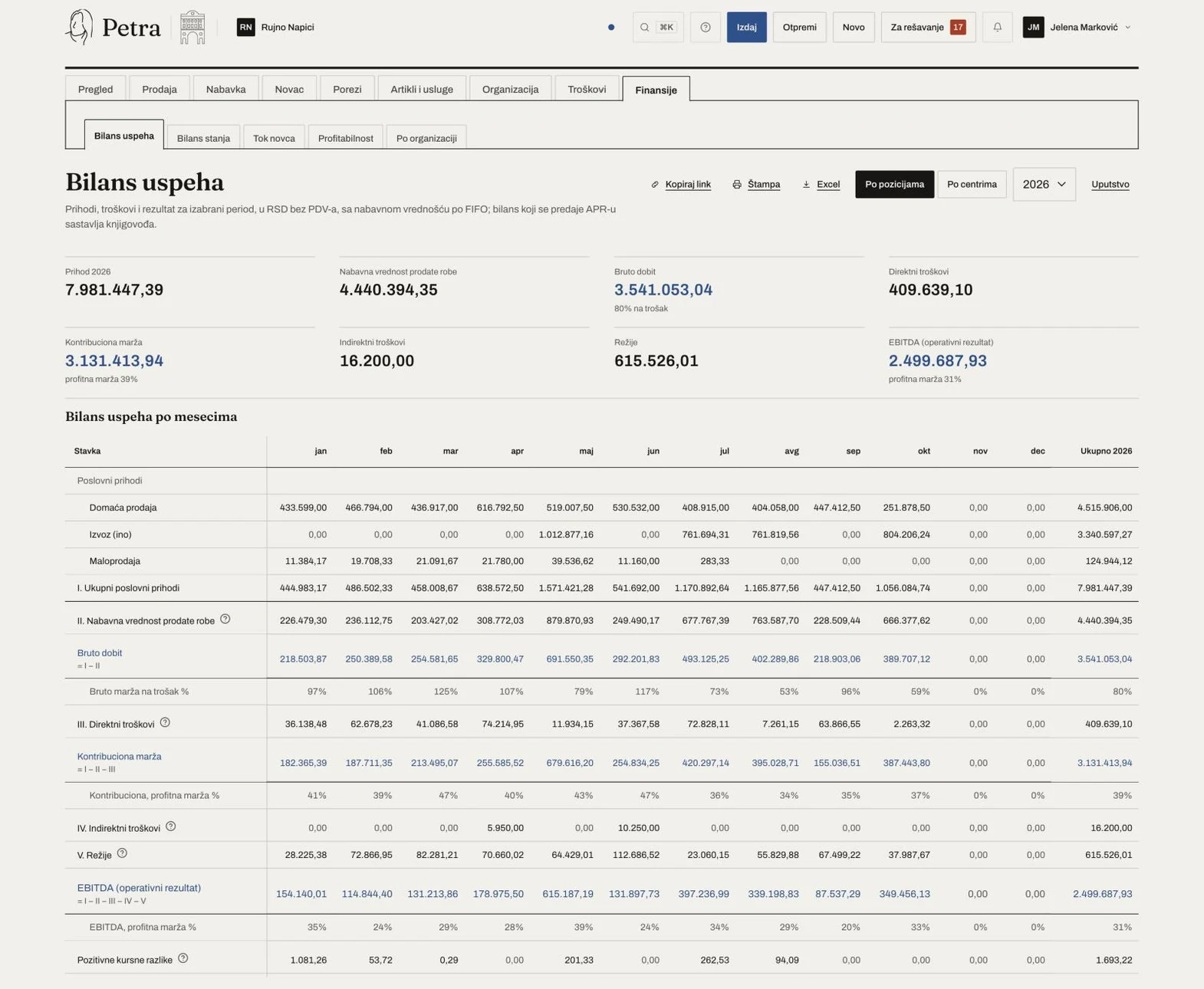Show info for Nabavna vrednost prodate robe
This screenshot has height=989, width=1204.
pyautogui.click(x=225, y=619)
